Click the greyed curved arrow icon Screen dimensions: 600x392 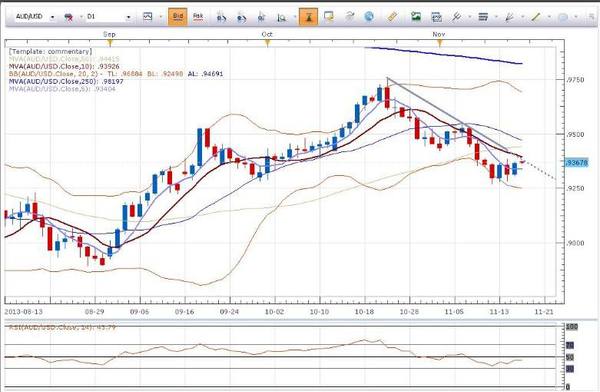point(349,16)
